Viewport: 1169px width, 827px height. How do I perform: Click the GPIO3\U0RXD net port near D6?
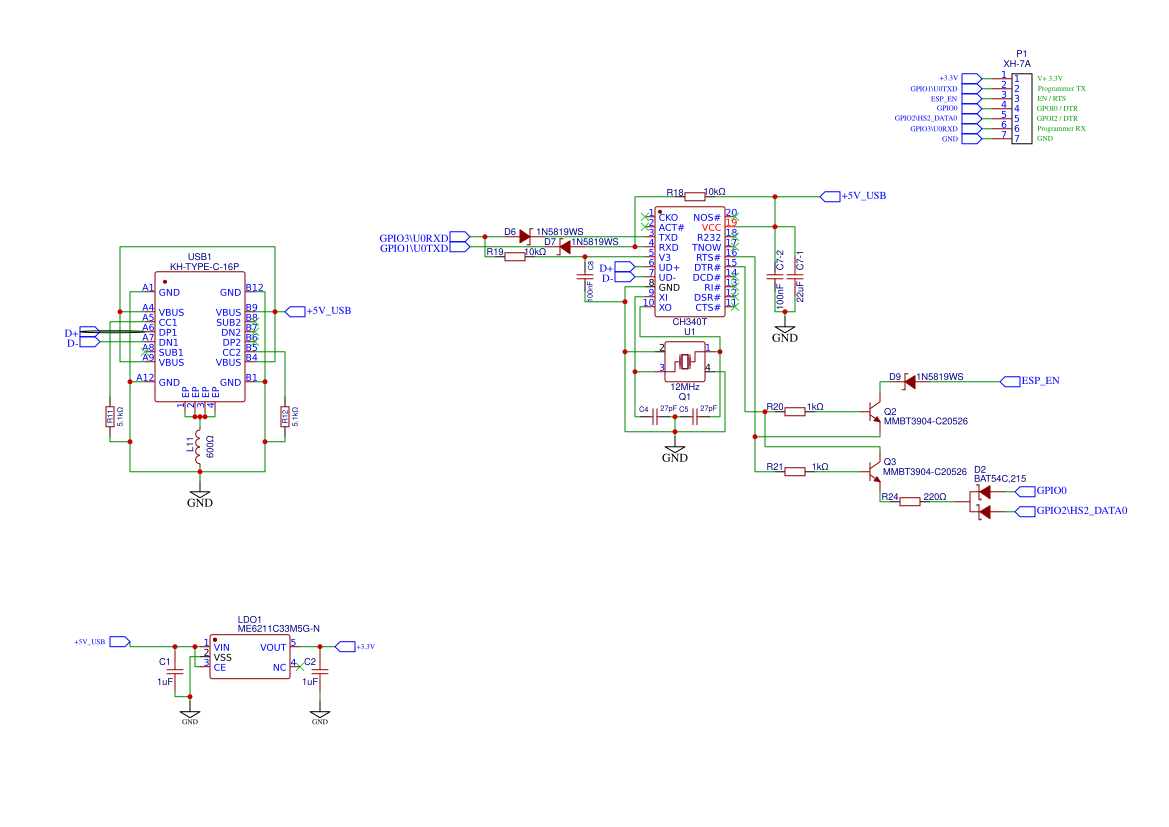[x=424, y=238]
